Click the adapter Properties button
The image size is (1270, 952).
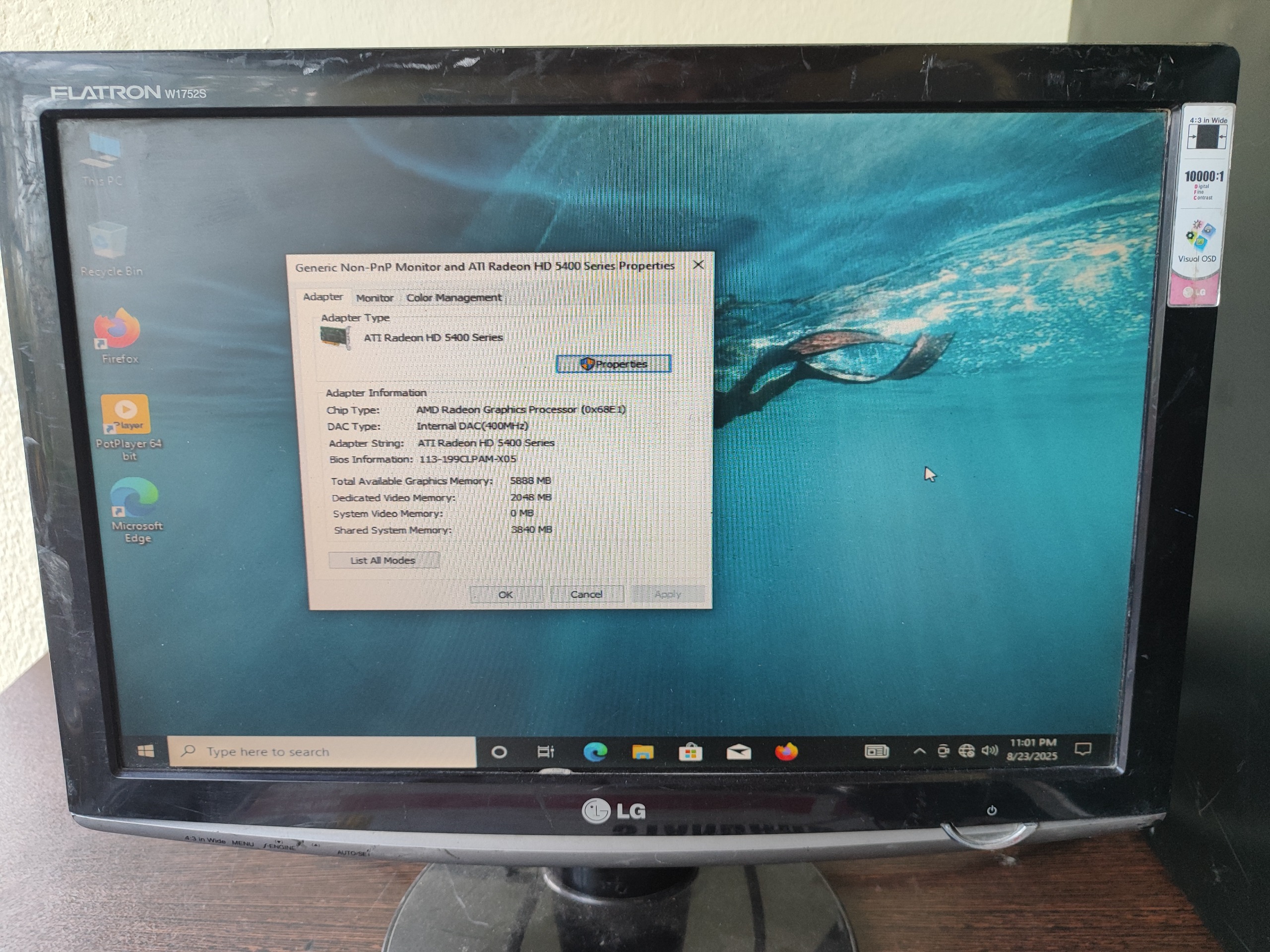coord(613,364)
